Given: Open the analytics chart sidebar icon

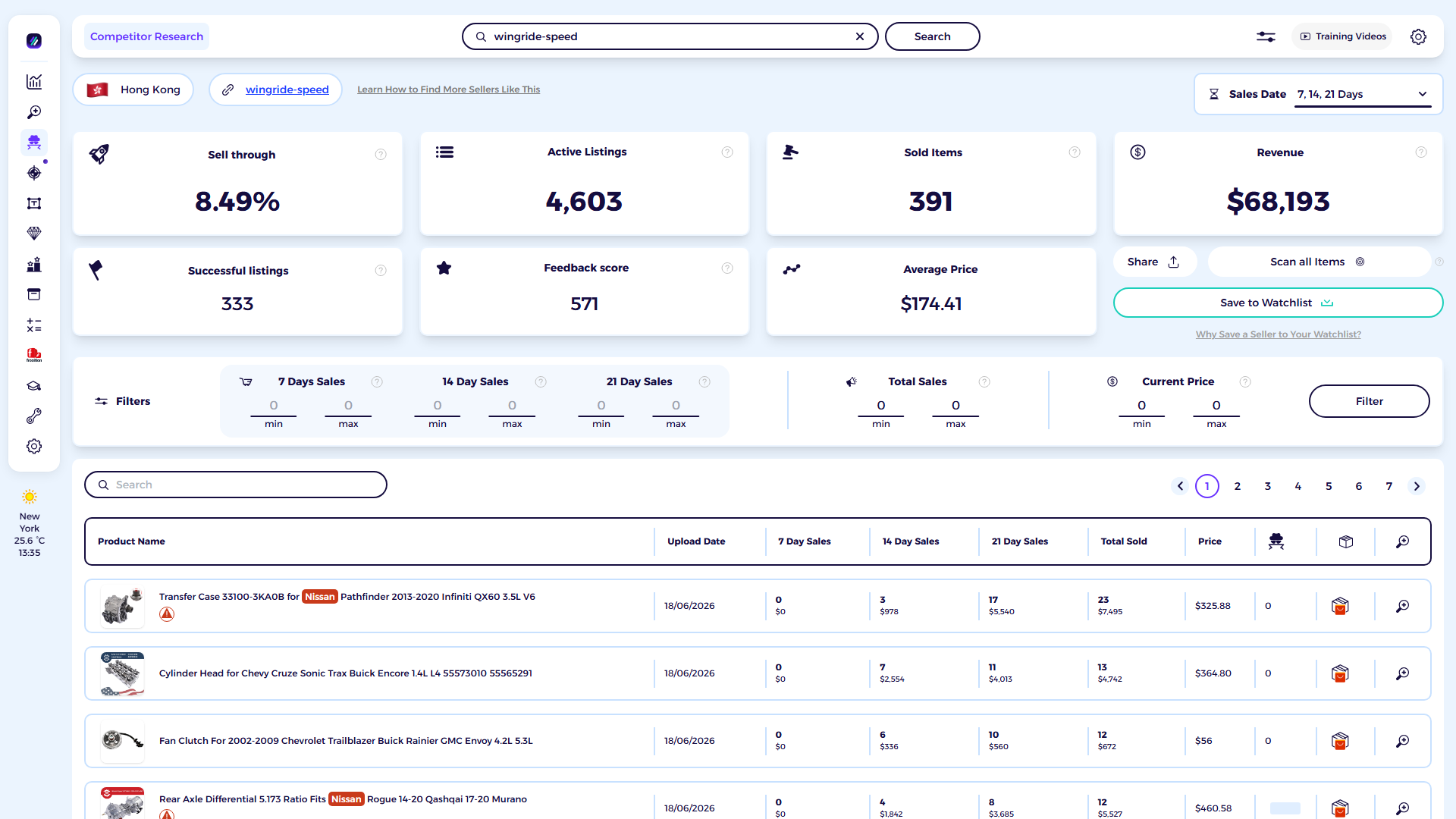Looking at the screenshot, I should pyautogui.click(x=34, y=82).
